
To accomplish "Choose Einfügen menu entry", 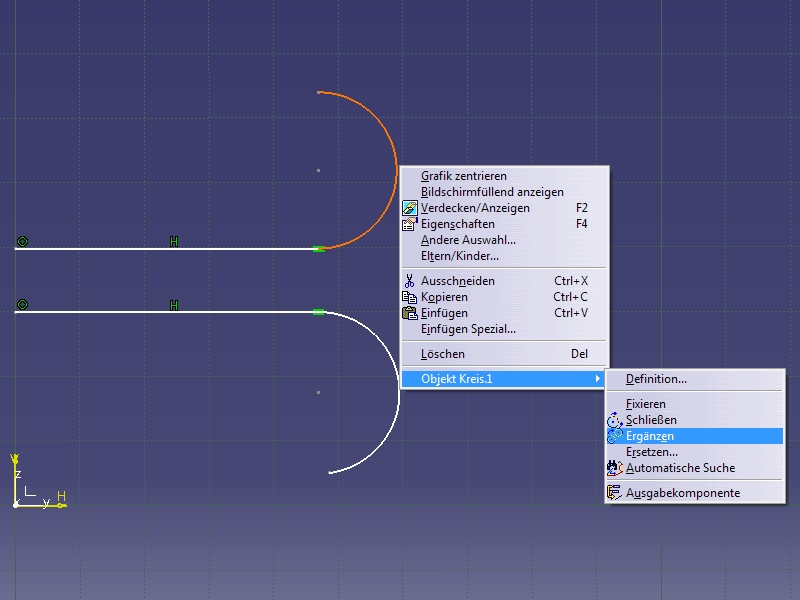I will [505, 313].
